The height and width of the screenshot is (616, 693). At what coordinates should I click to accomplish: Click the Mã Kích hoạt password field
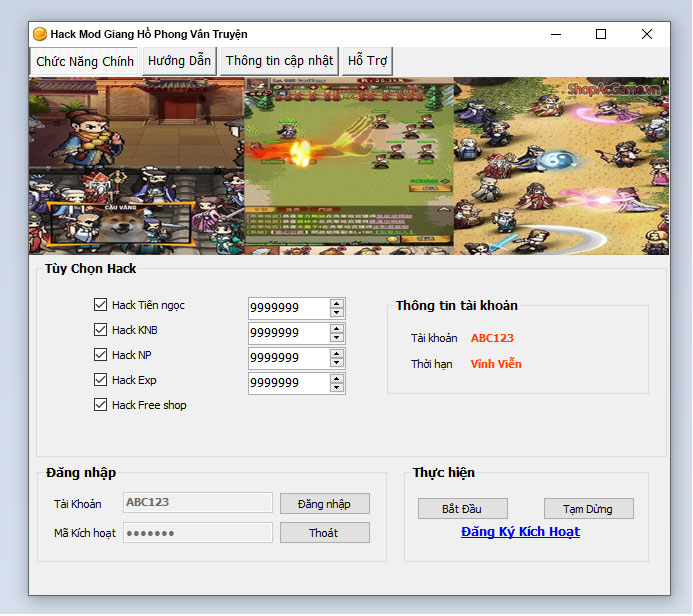pos(198,532)
